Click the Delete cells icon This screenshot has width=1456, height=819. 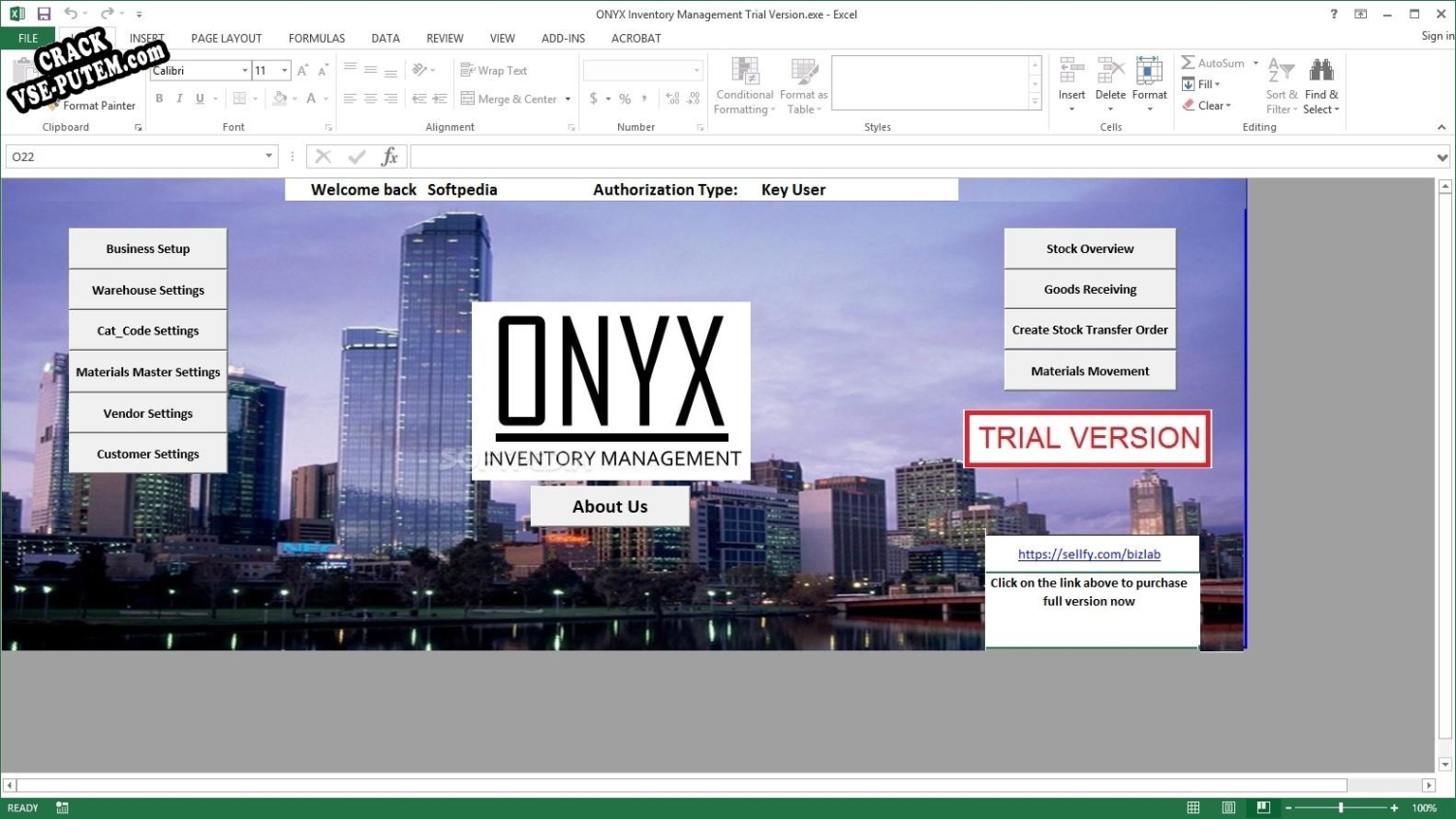(x=1110, y=71)
